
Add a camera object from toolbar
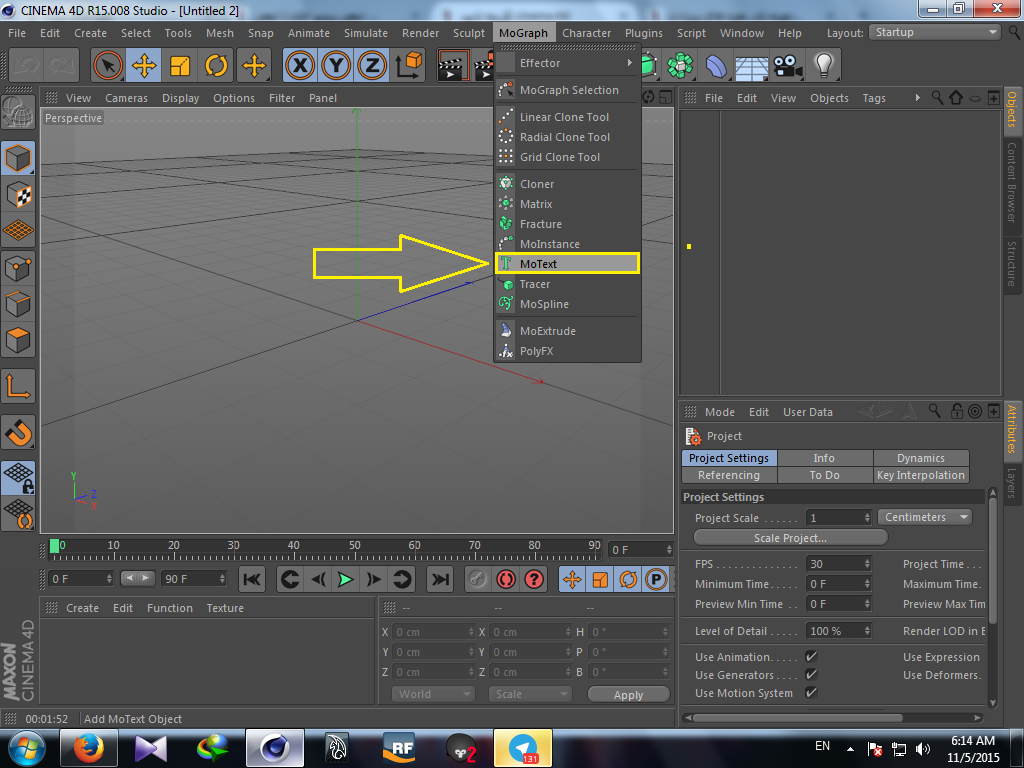(788, 66)
